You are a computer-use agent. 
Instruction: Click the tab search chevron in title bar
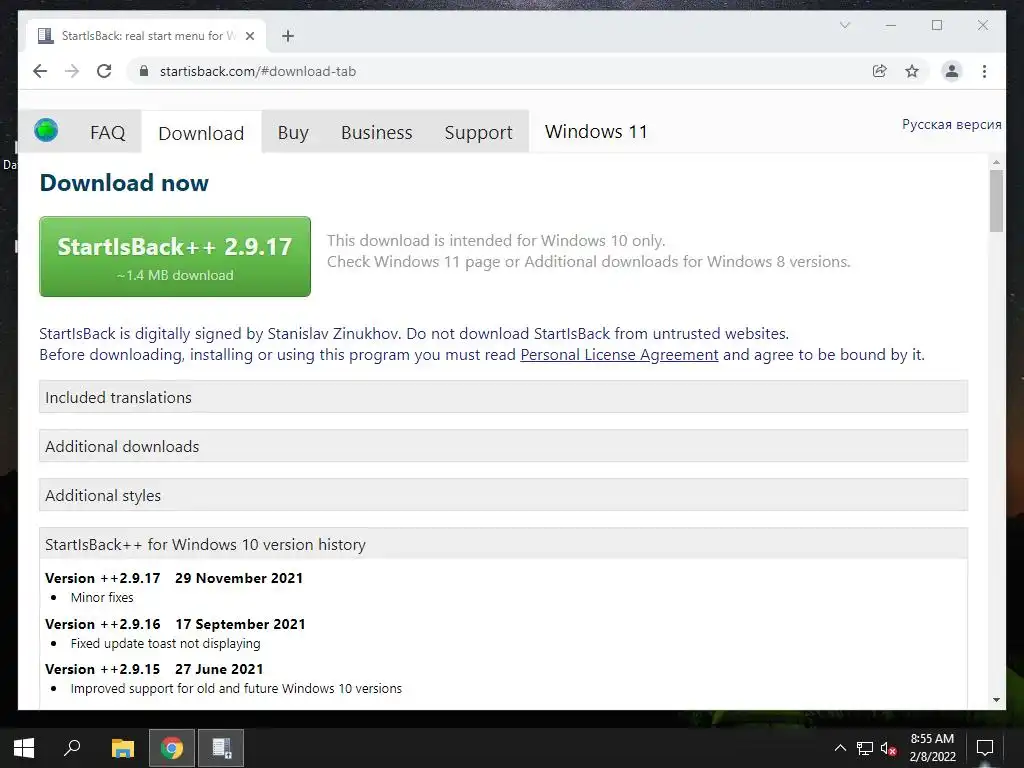(x=844, y=25)
